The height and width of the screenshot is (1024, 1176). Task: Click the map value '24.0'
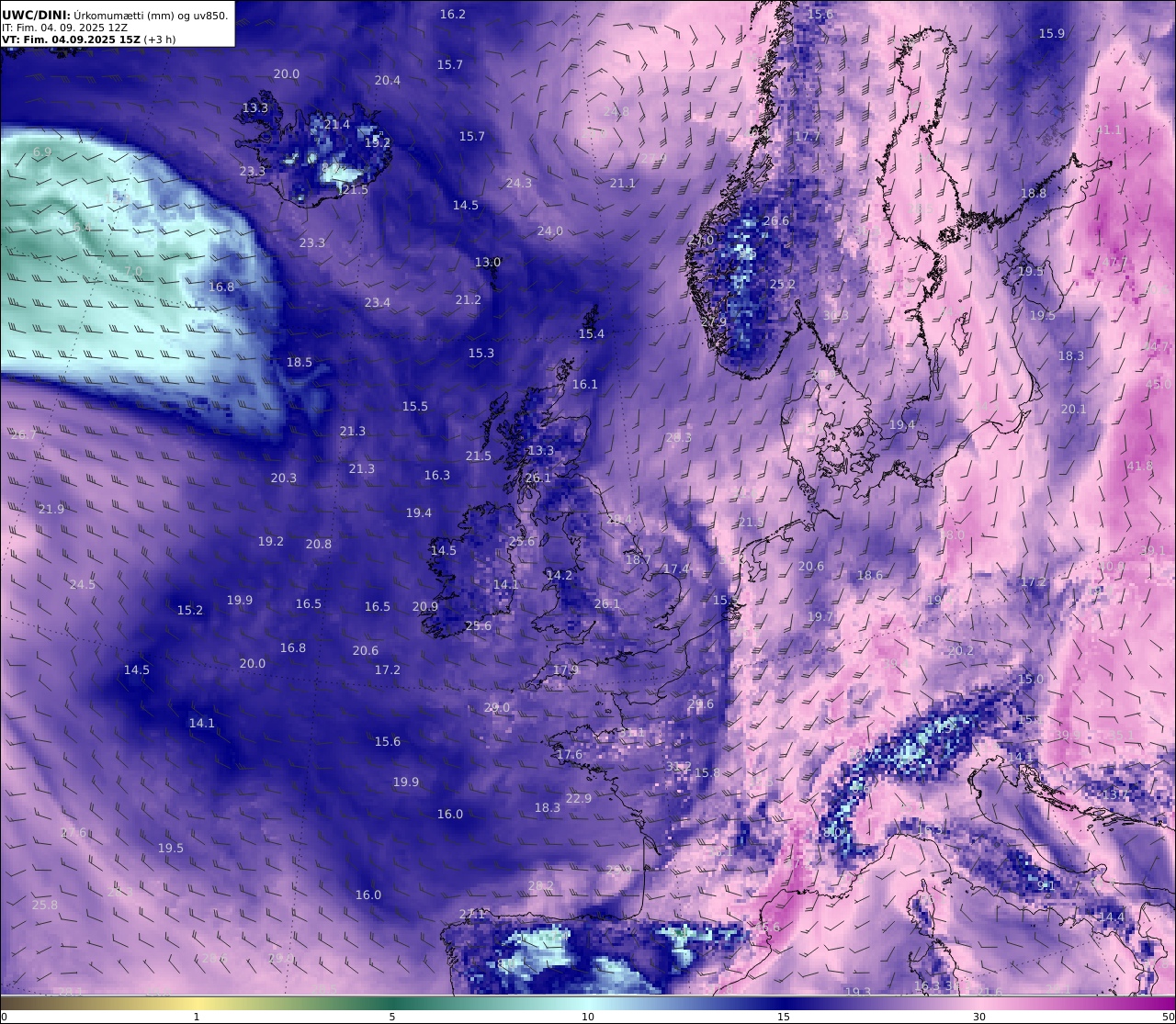pyautogui.click(x=550, y=231)
